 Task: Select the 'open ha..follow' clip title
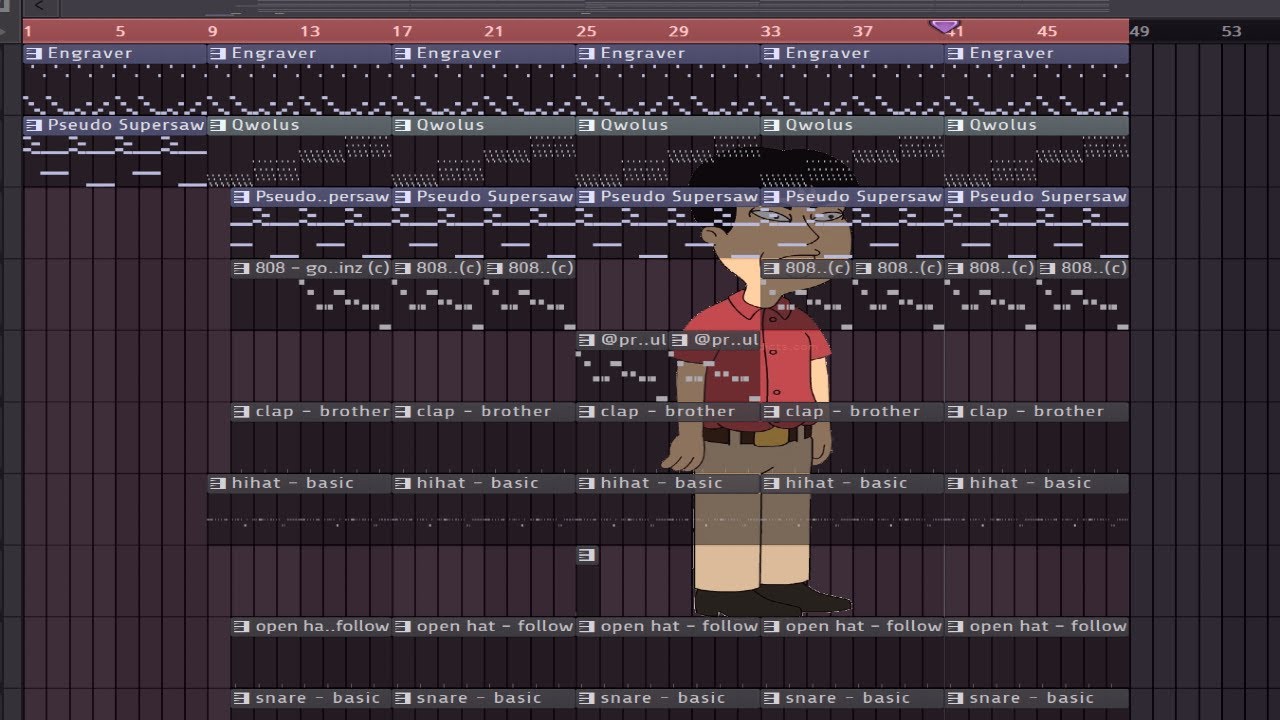(322, 626)
